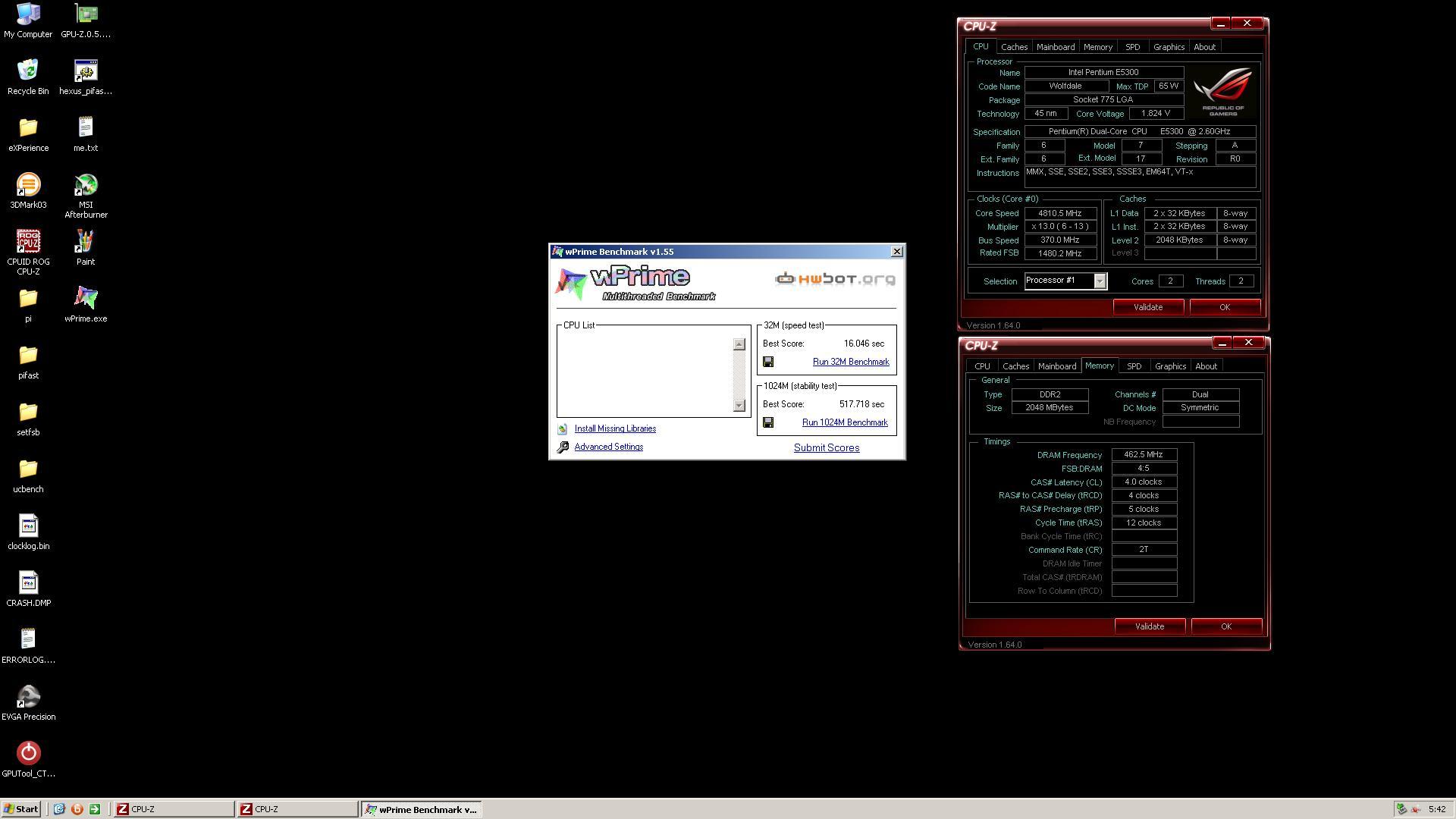Open SPD tab in top CPU-Z window
The image size is (1456, 819).
[1132, 47]
